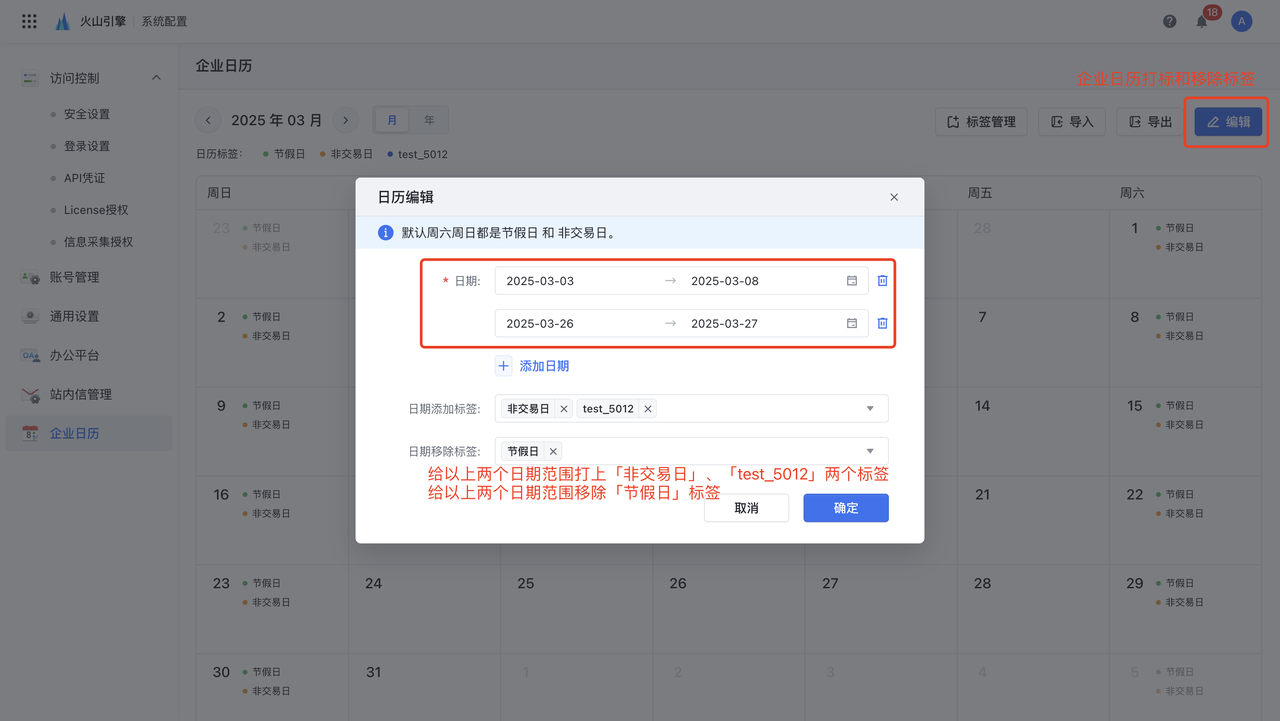Close the 日历编辑 dialog
Viewport: 1280px width, 721px height.
click(894, 198)
